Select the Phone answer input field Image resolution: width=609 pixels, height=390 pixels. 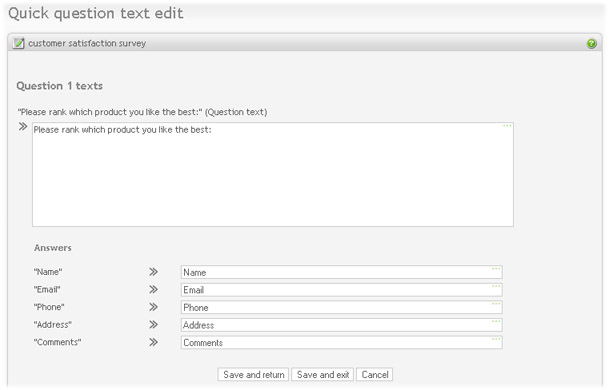[342, 307]
